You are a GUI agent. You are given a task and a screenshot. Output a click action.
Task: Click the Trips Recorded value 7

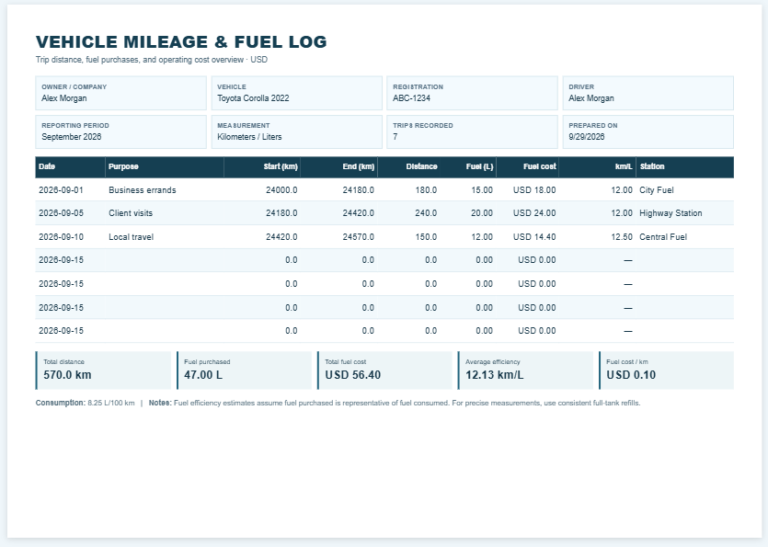395,137
